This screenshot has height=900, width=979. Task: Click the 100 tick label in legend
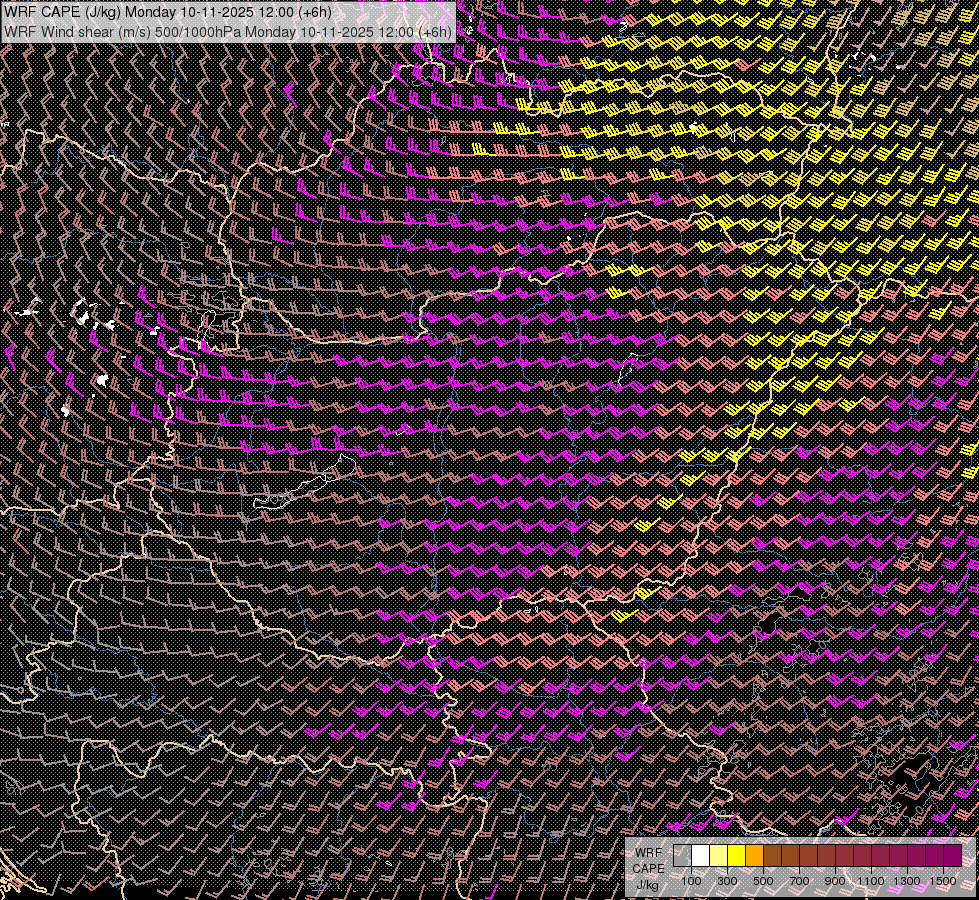(x=691, y=880)
